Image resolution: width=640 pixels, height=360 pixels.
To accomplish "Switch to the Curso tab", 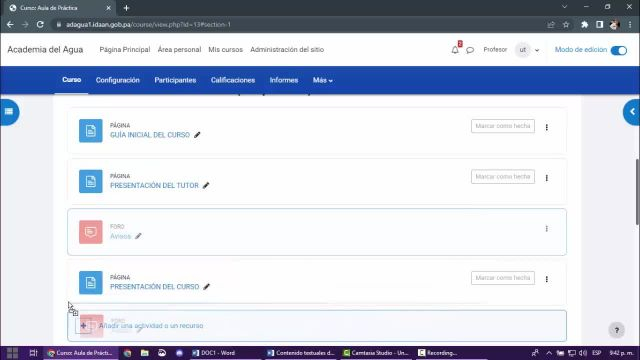I will point(71,80).
